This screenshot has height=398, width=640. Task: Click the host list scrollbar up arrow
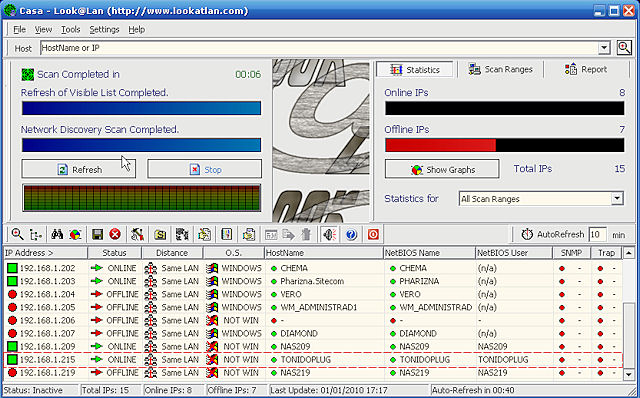(x=629, y=253)
